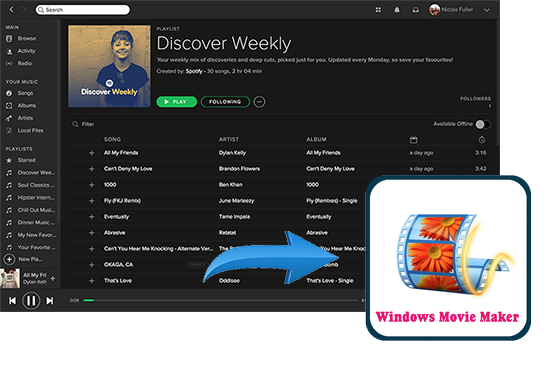Image resolution: width=558 pixels, height=366 pixels.
Task: Pause the current track
Action: [x=31, y=301]
